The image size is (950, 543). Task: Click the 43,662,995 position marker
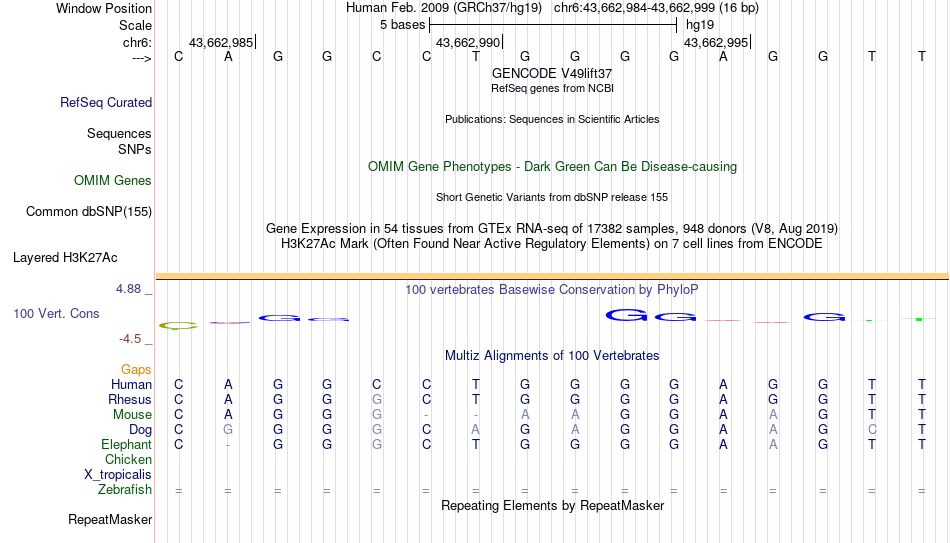[717, 42]
